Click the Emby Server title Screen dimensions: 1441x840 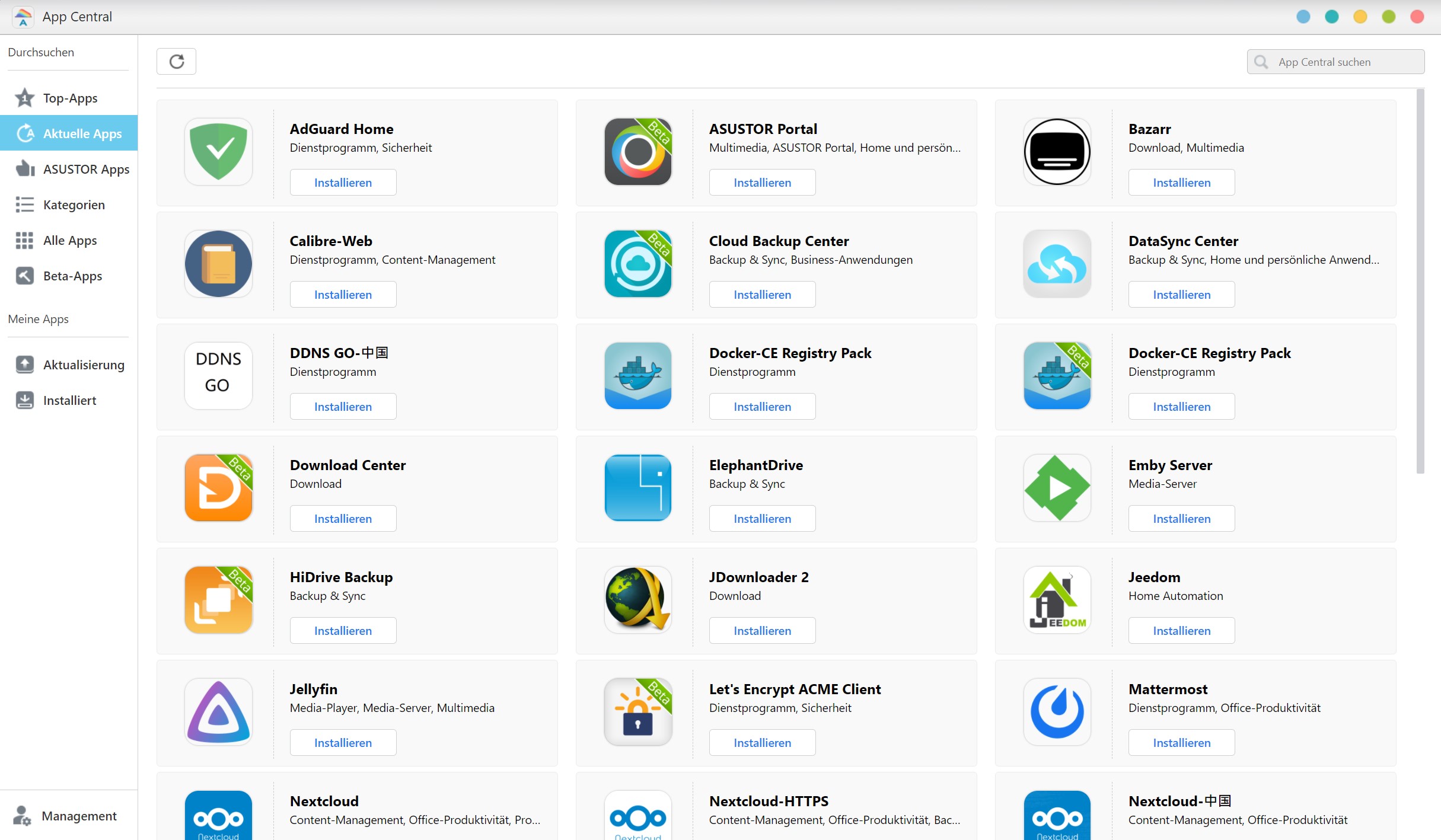click(x=1170, y=465)
